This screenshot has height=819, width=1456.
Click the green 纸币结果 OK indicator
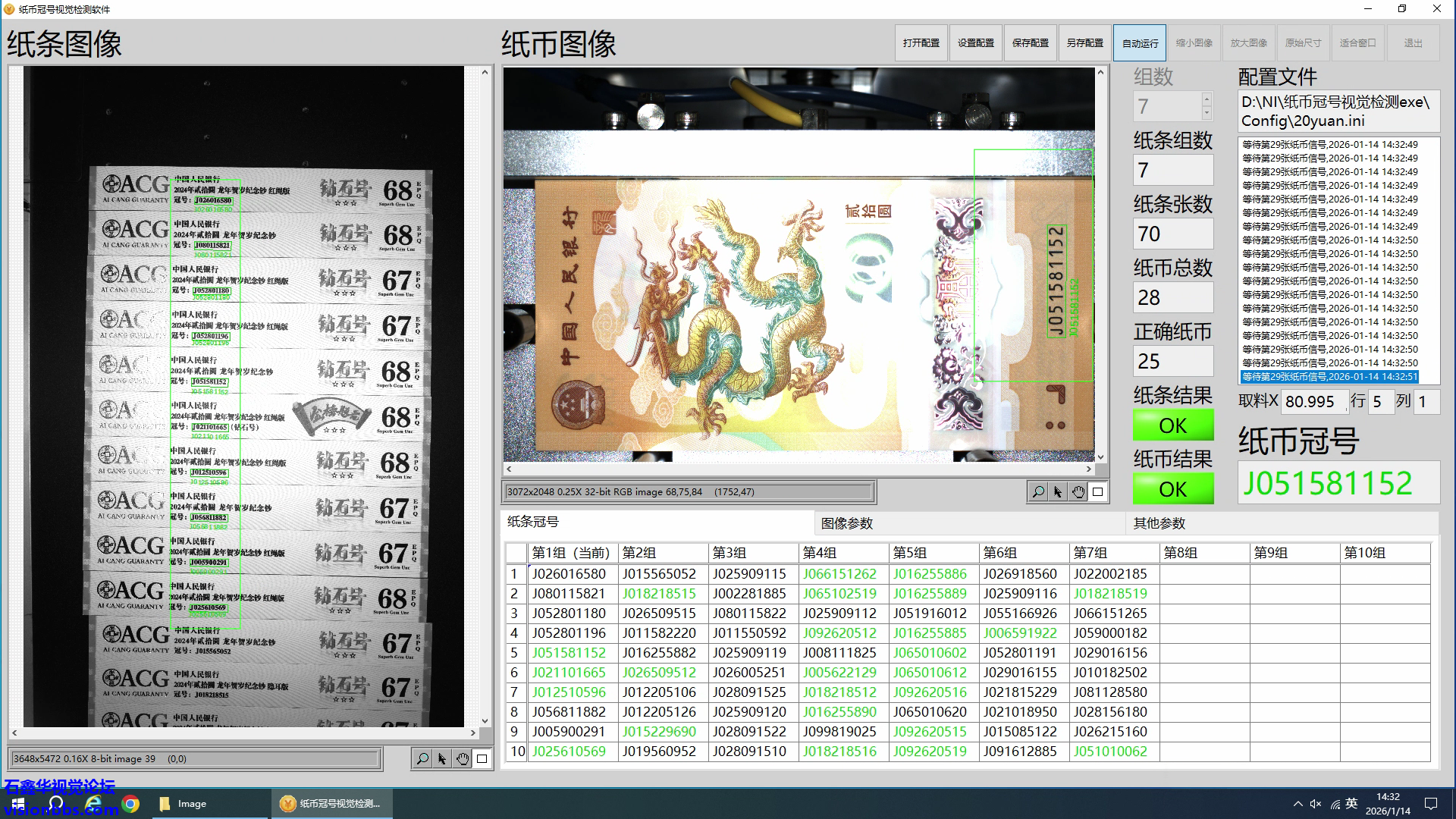pos(1172,489)
